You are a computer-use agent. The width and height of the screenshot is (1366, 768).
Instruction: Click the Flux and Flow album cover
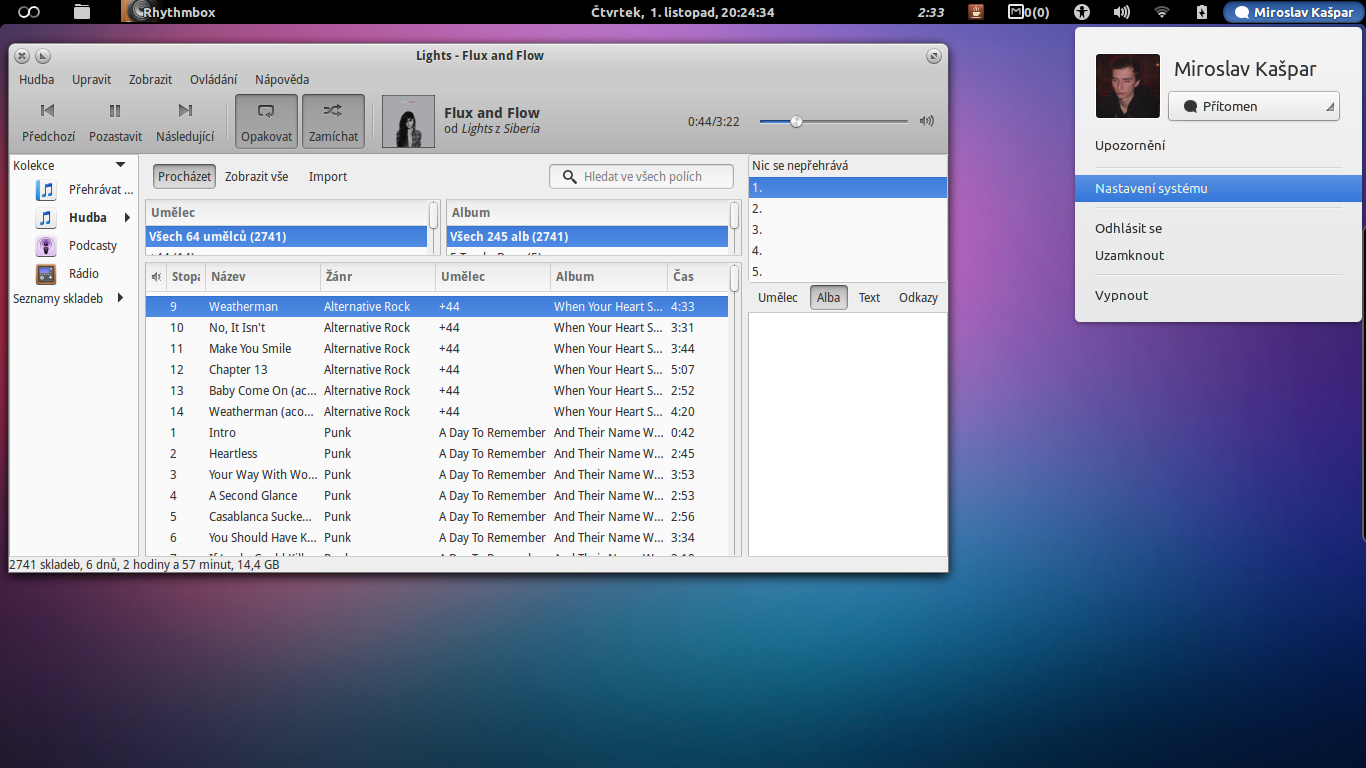(x=408, y=121)
